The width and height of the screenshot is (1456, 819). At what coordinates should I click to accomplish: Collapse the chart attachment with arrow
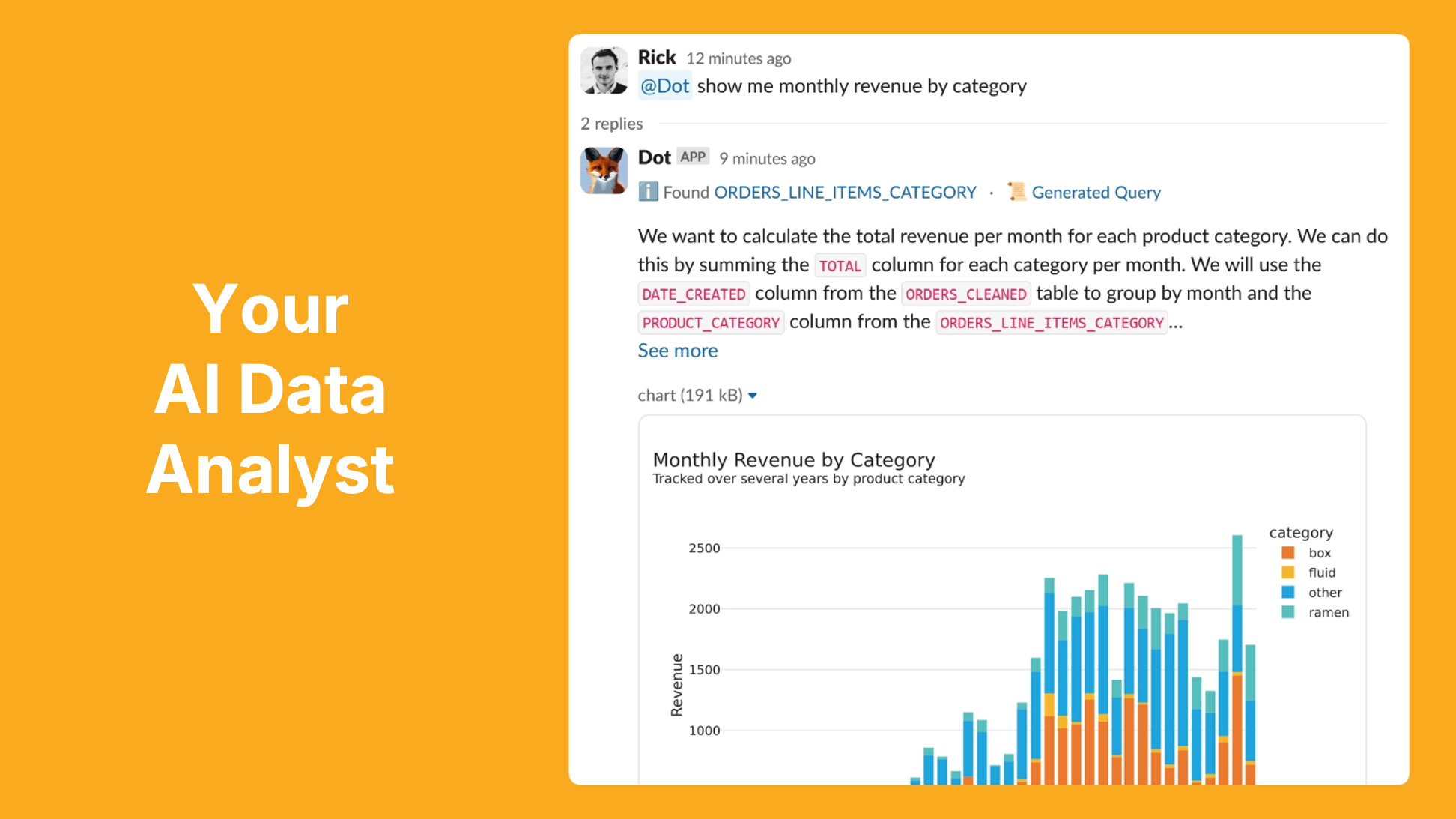pos(753,396)
